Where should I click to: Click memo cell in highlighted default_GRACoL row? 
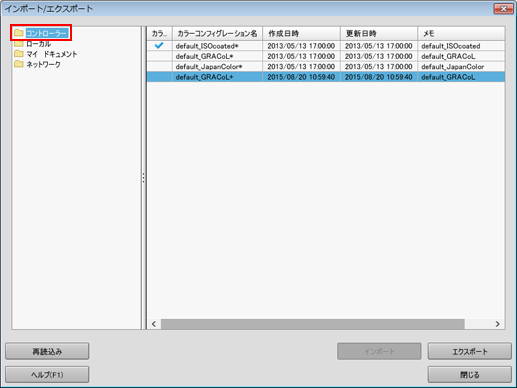point(448,77)
